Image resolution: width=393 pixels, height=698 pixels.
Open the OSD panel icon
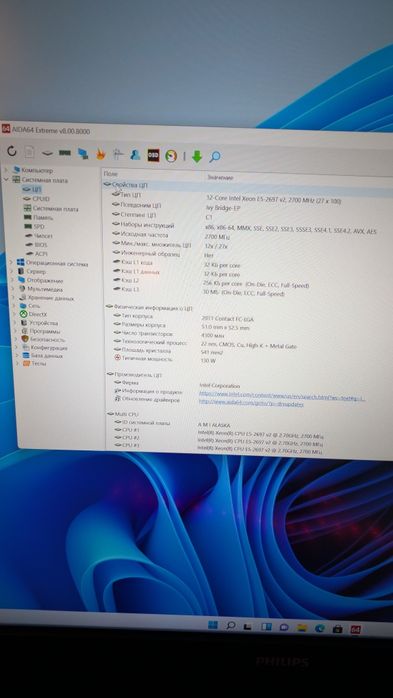[154, 155]
